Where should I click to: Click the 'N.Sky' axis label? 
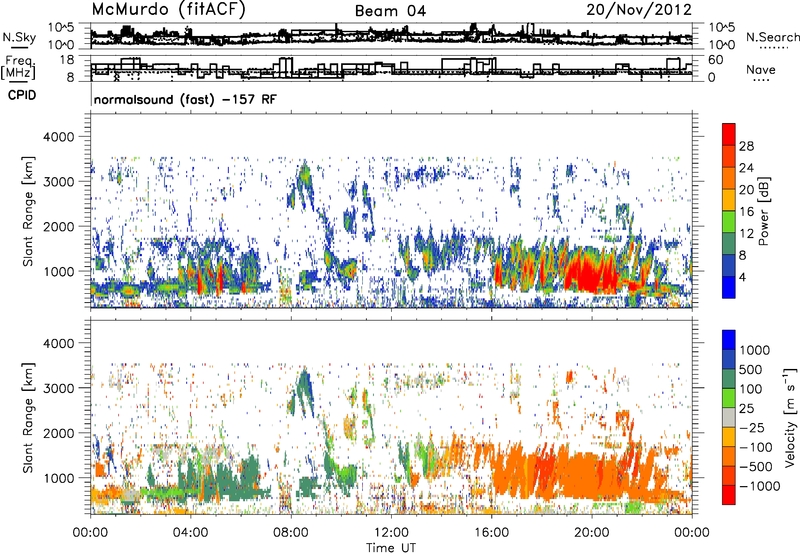click(19, 37)
